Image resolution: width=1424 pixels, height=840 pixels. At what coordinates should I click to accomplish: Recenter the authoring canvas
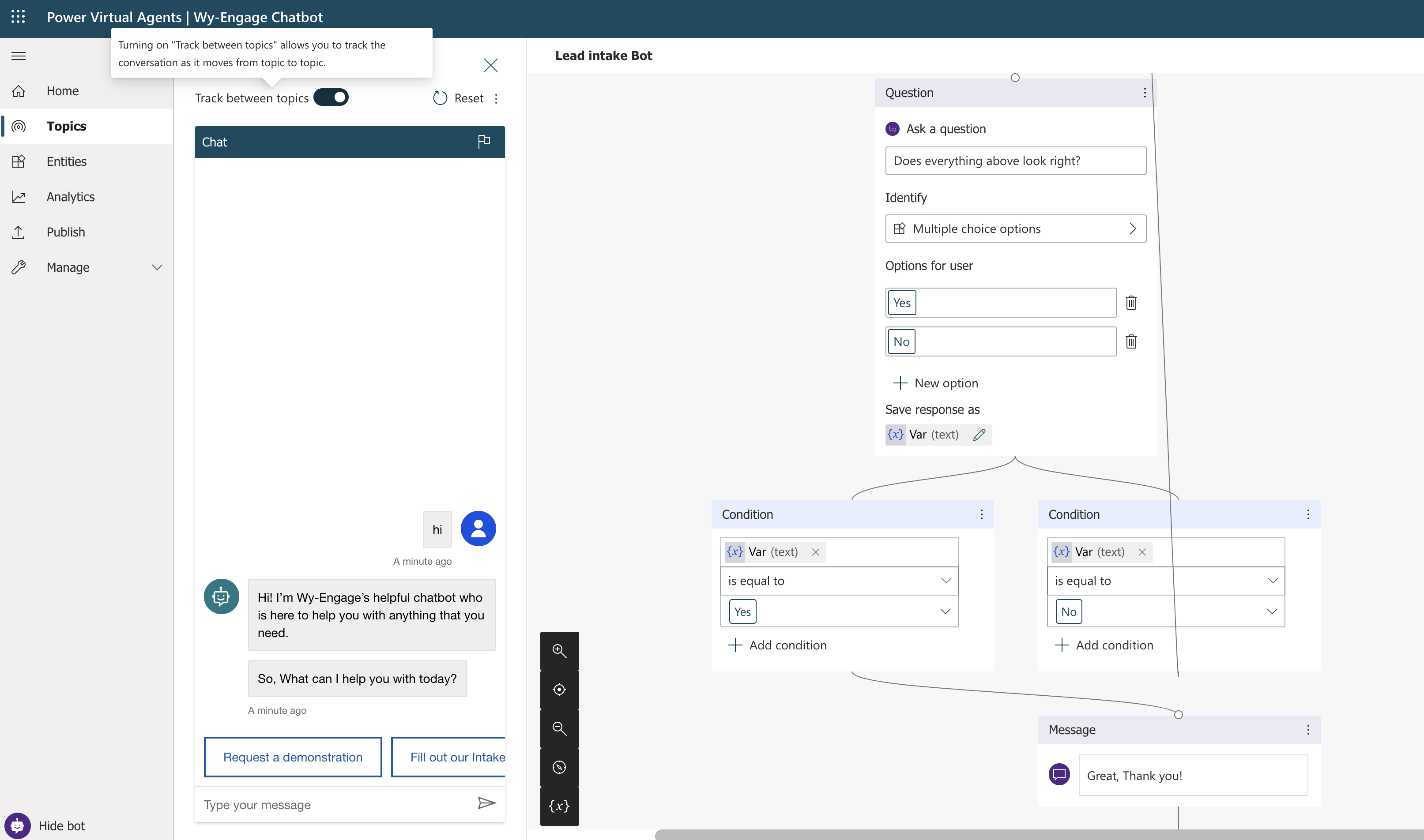tap(559, 690)
